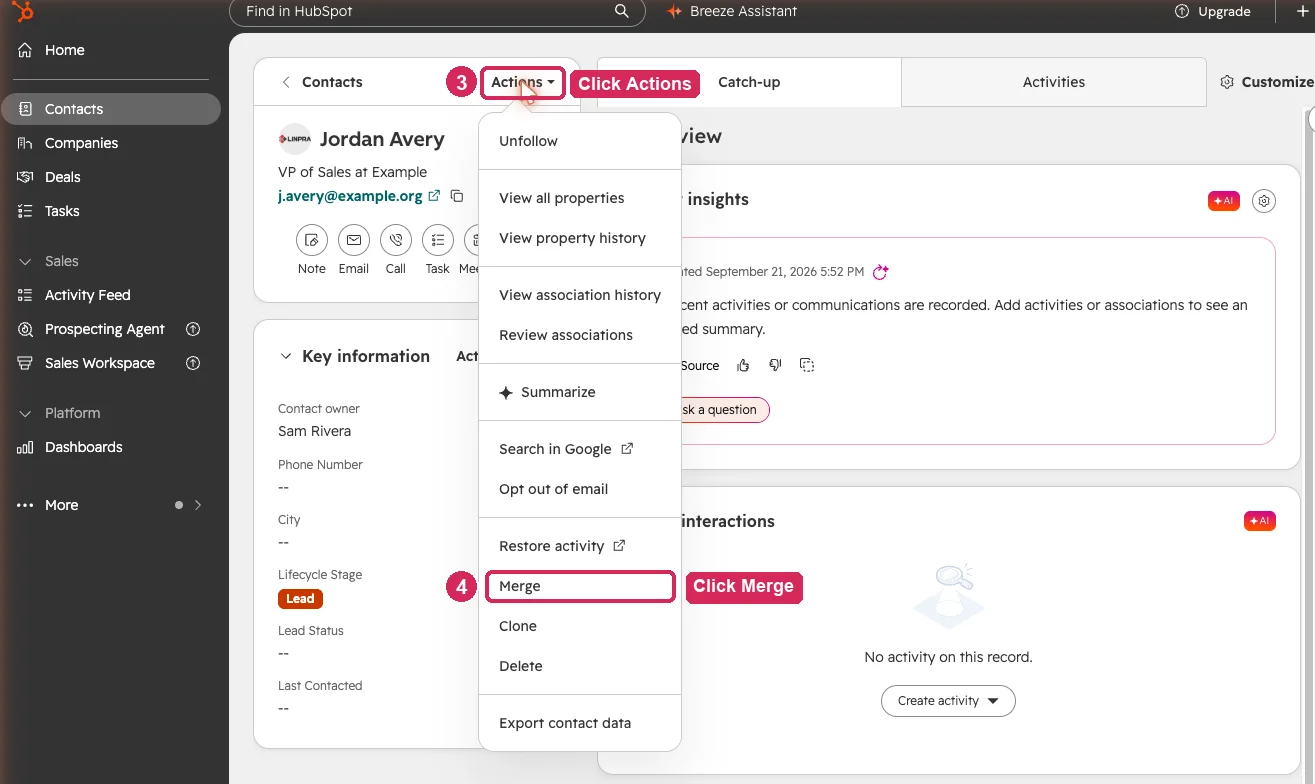The width and height of the screenshot is (1315, 784).
Task: Select View association history
Action: 580,295
